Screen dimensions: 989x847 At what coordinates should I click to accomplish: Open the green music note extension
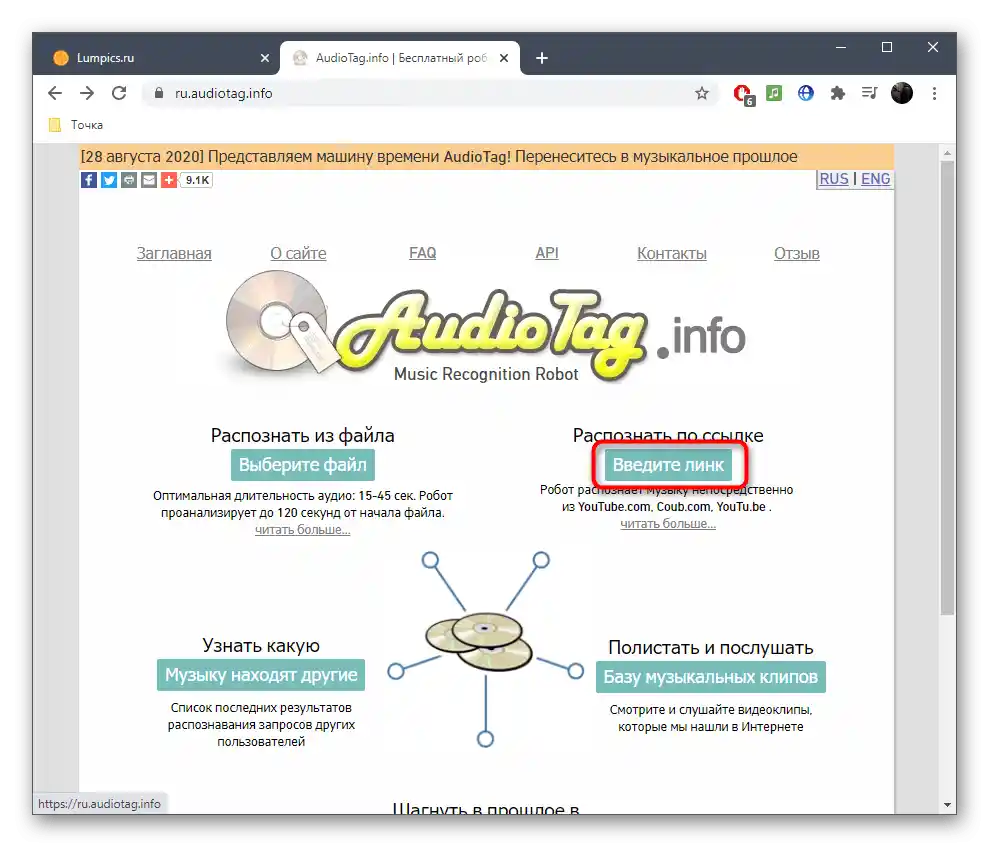(x=774, y=93)
